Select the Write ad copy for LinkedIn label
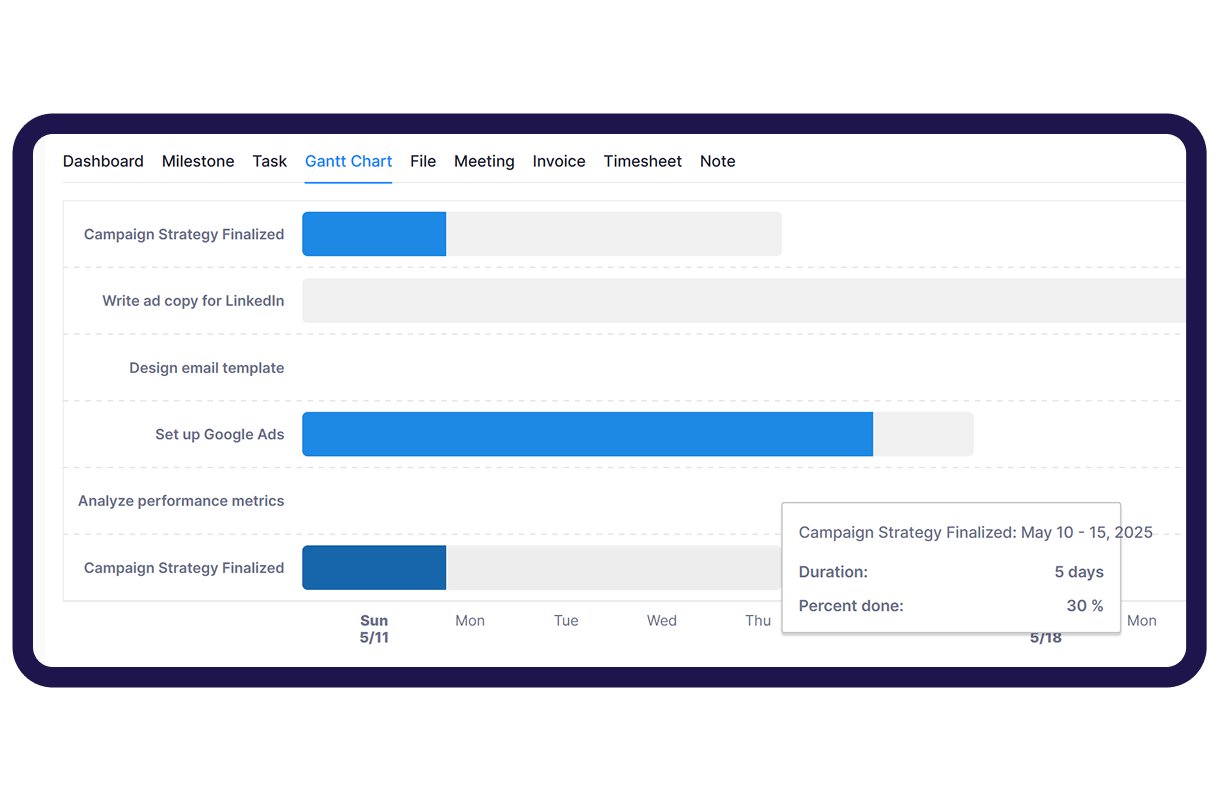The width and height of the screenshot is (1220, 800). pyautogui.click(x=193, y=301)
